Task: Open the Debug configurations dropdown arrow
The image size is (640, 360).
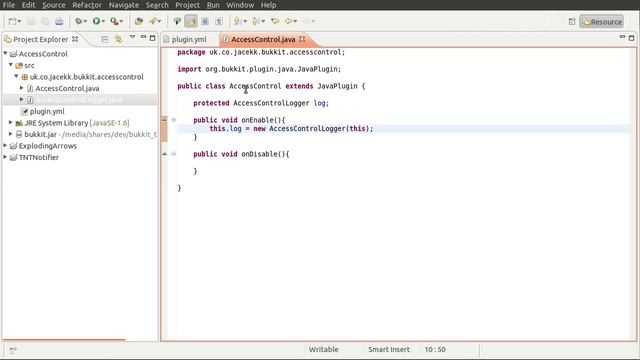Action: coord(85,21)
